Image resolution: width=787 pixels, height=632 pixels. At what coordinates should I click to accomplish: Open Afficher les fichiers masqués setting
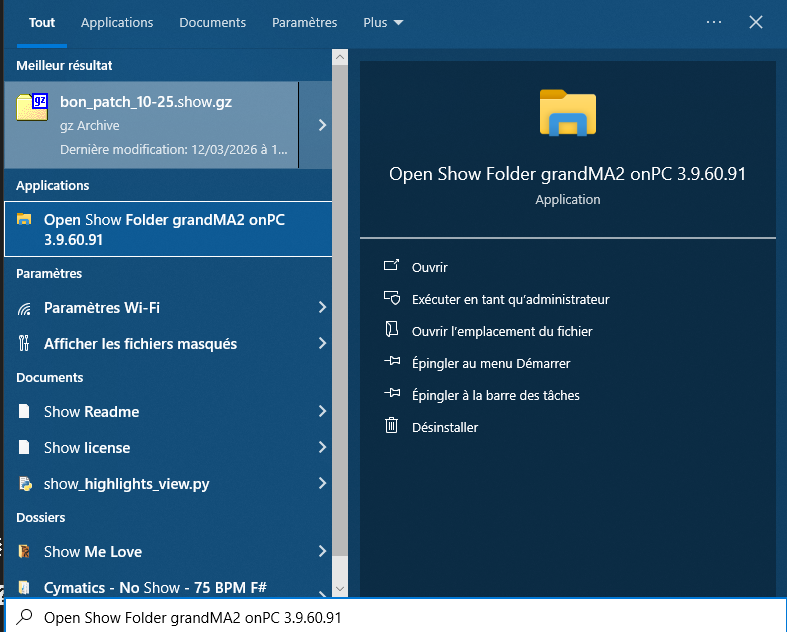pos(168,344)
